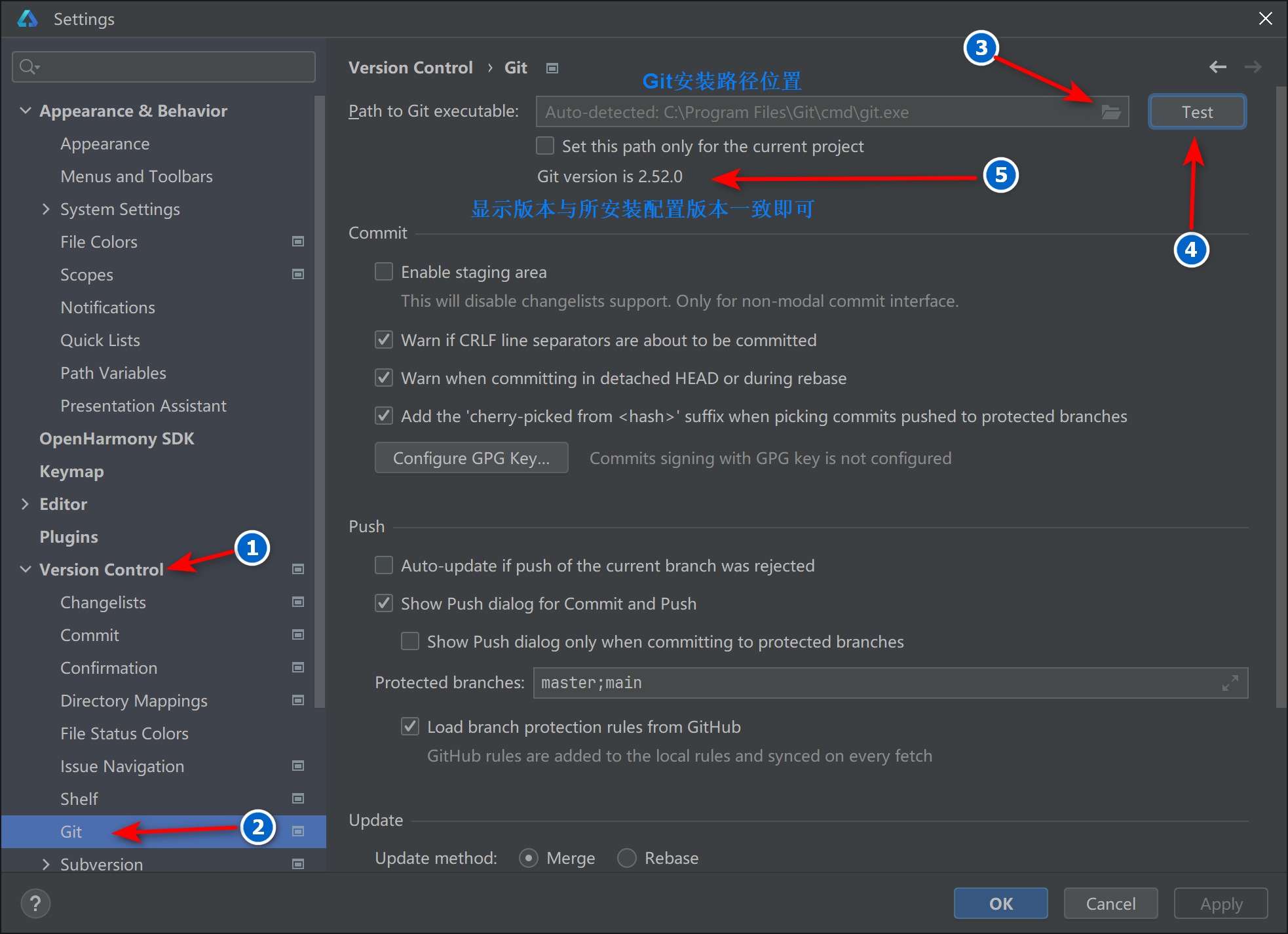Disable CRLF line separators warning

[x=384, y=340]
